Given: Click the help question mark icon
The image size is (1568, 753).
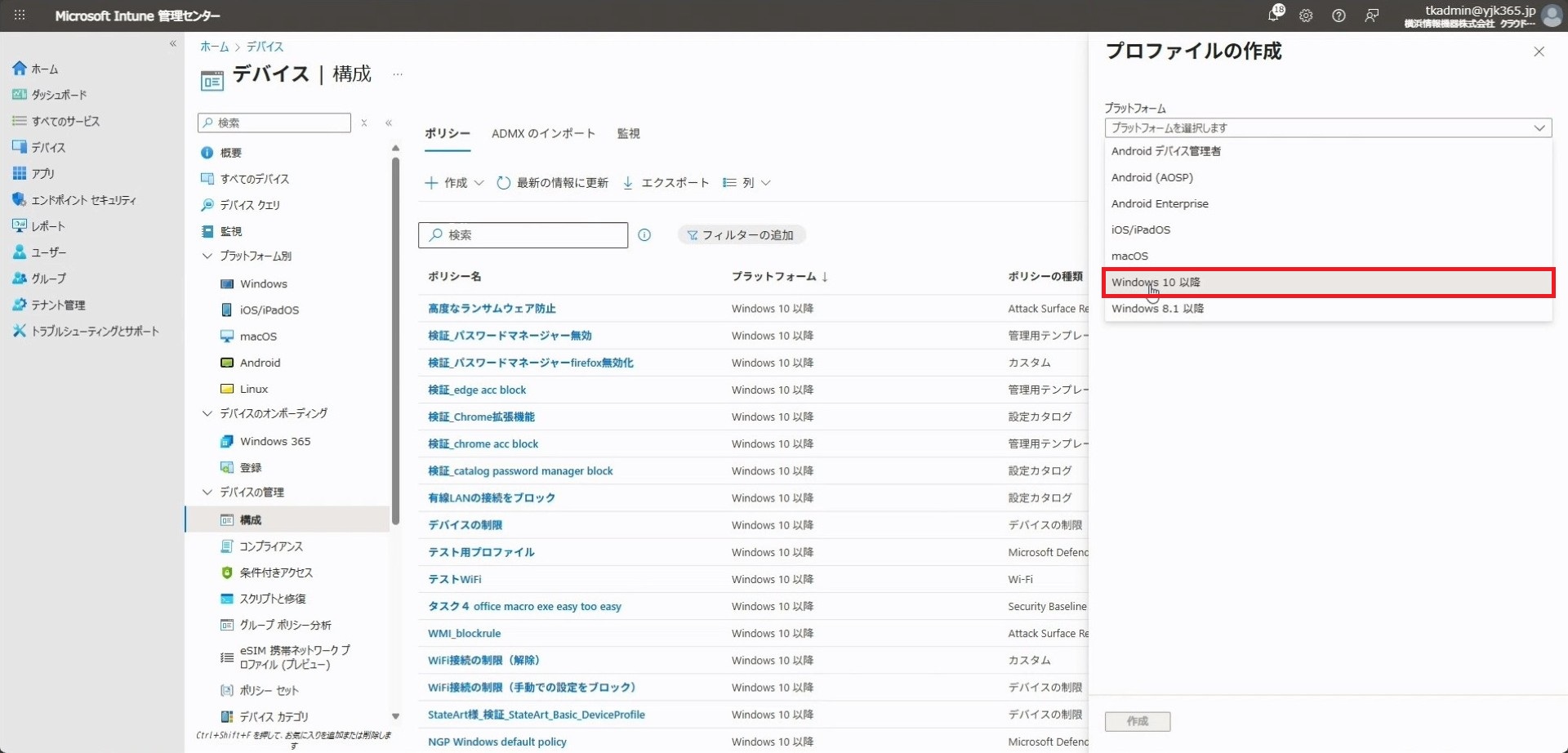Looking at the screenshot, I should 1339,16.
